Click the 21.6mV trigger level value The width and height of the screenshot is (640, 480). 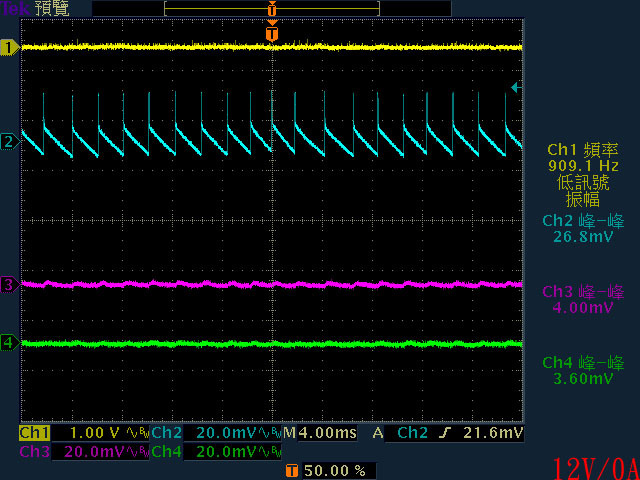[x=493, y=433]
